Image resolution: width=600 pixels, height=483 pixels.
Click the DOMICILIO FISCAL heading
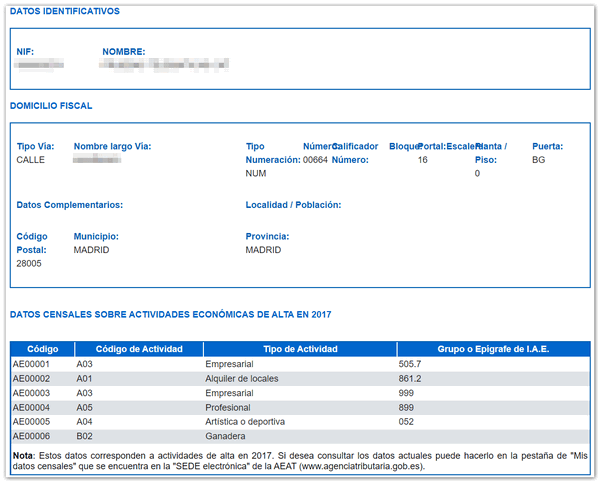click(x=51, y=106)
